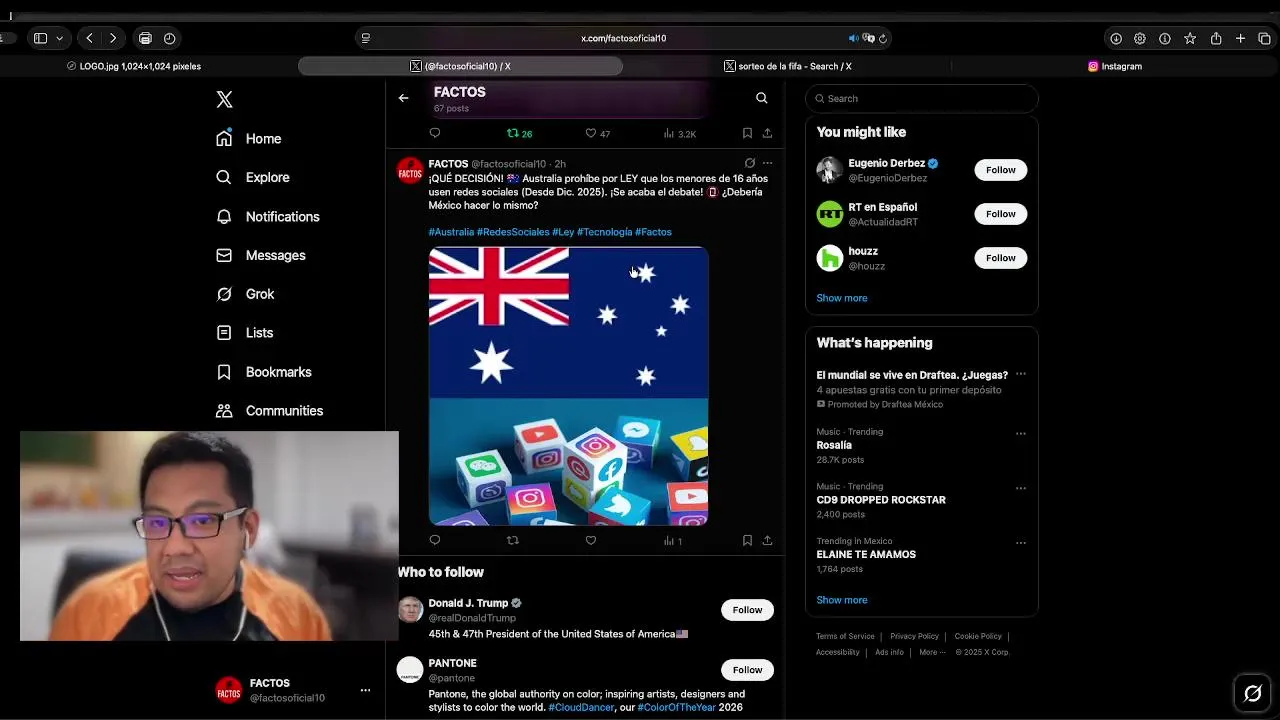Open more options on Australia post
Image resolution: width=1280 pixels, height=720 pixels.
[767, 163]
